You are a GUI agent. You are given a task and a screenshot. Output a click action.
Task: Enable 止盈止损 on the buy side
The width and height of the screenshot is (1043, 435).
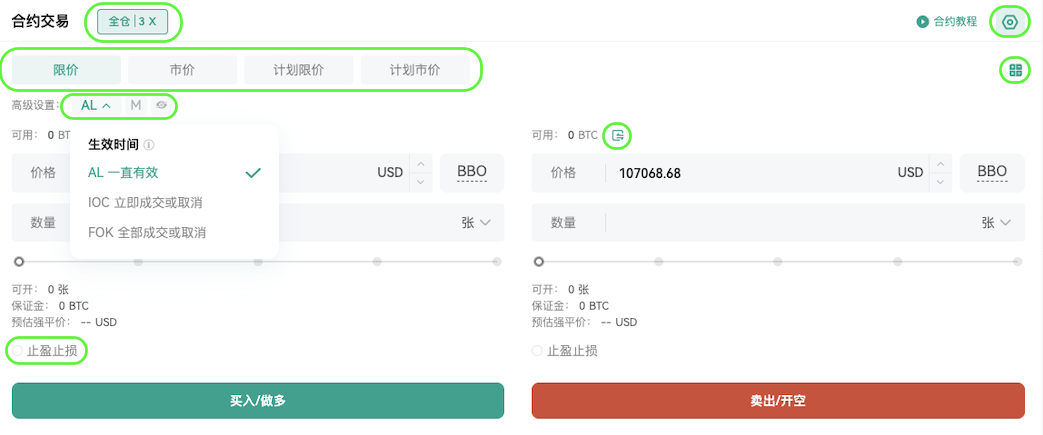[48, 351]
